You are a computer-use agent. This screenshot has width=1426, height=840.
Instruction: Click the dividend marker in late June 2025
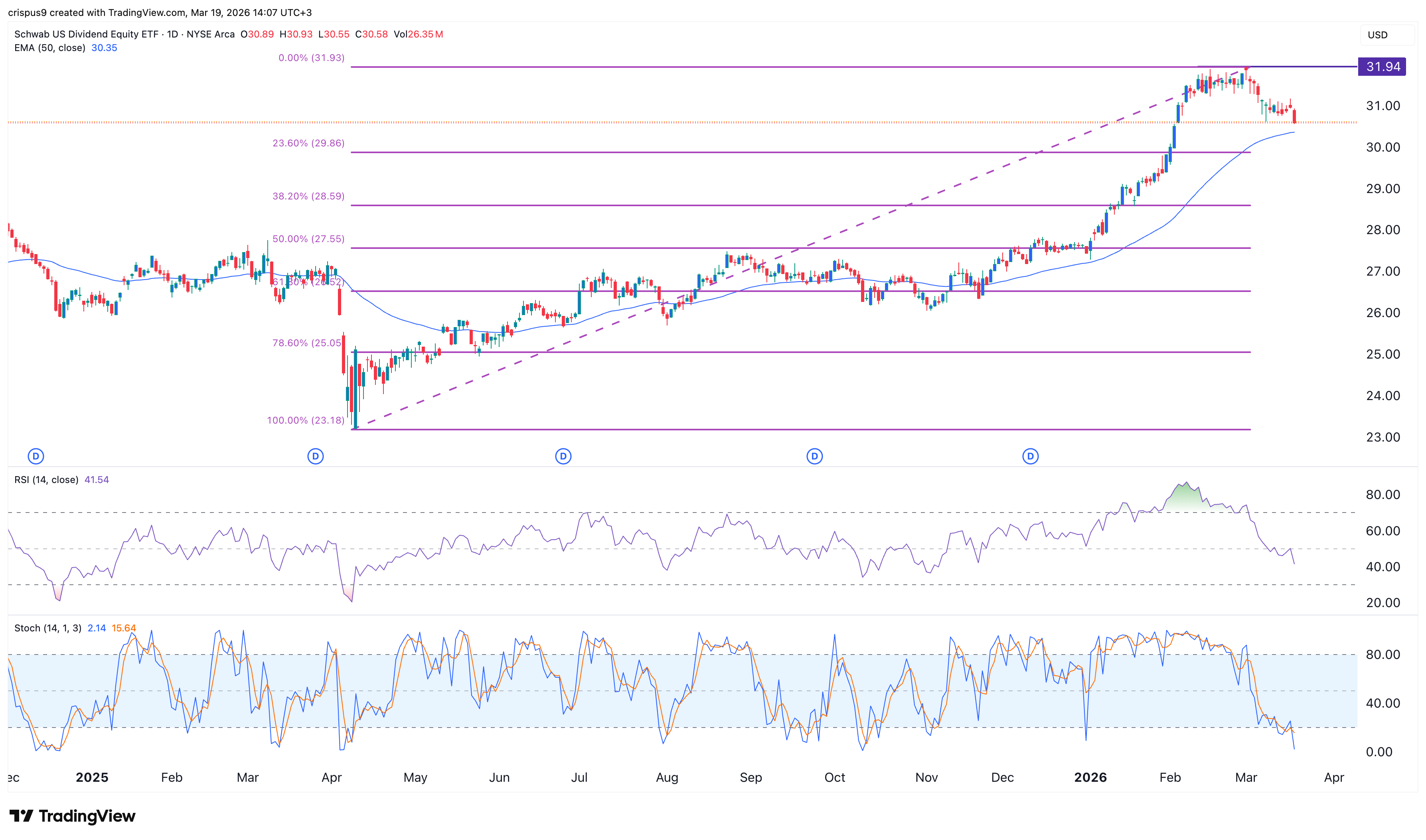[x=563, y=456]
